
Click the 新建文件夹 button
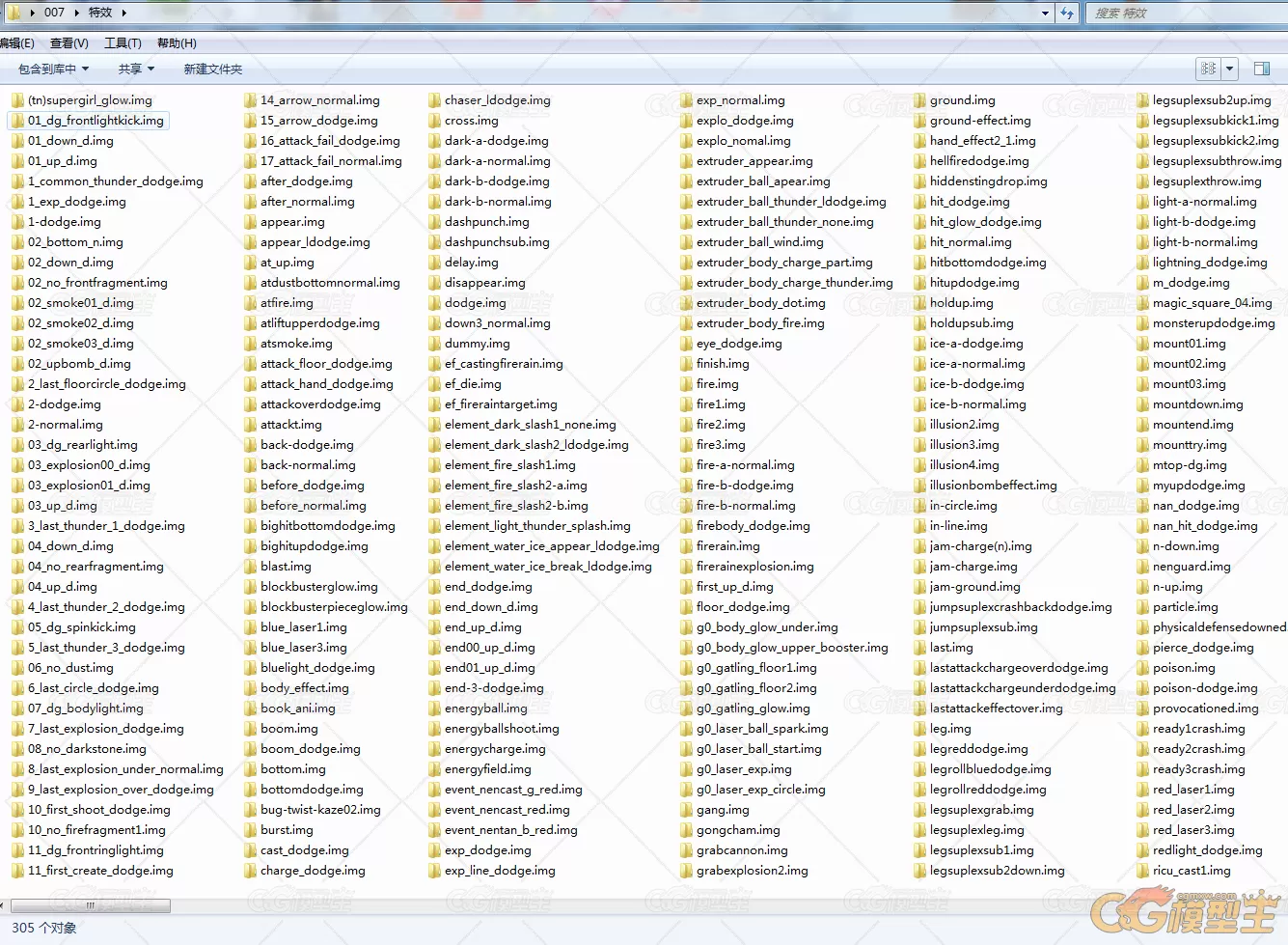coord(212,69)
